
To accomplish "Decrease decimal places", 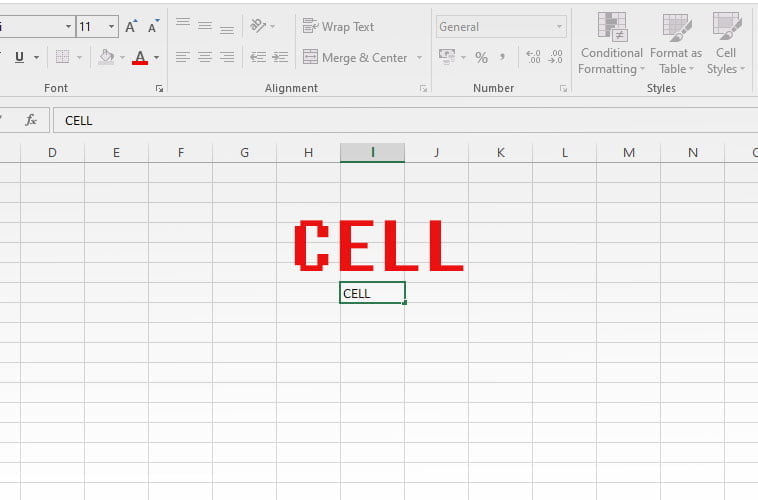I will click(x=555, y=57).
